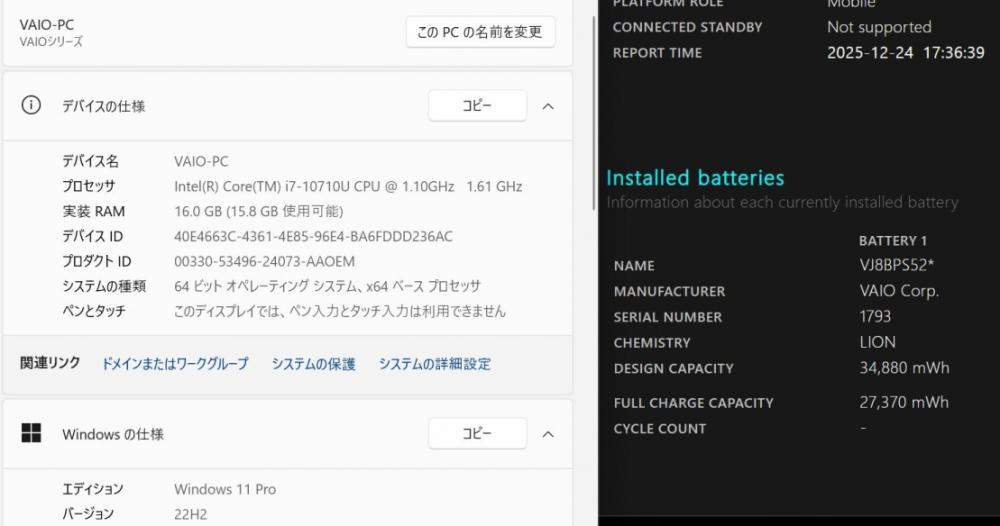Select the device ID value 40E4663C
Image resolution: width=1000 pixels, height=526 pixels.
pyautogui.click(x=313, y=237)
